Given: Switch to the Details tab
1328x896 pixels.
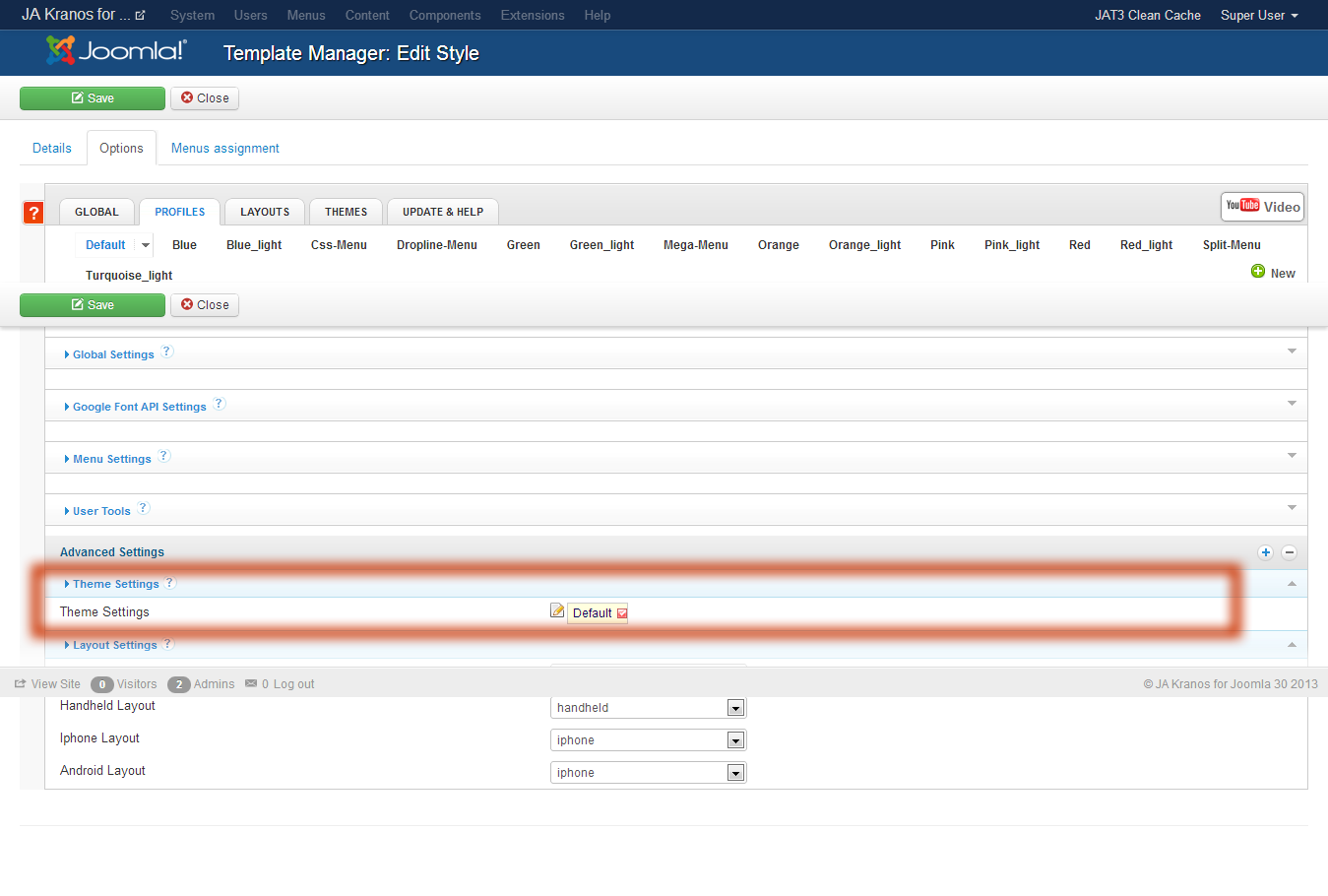Looking at the screenshot, I should tap(52, 148).
